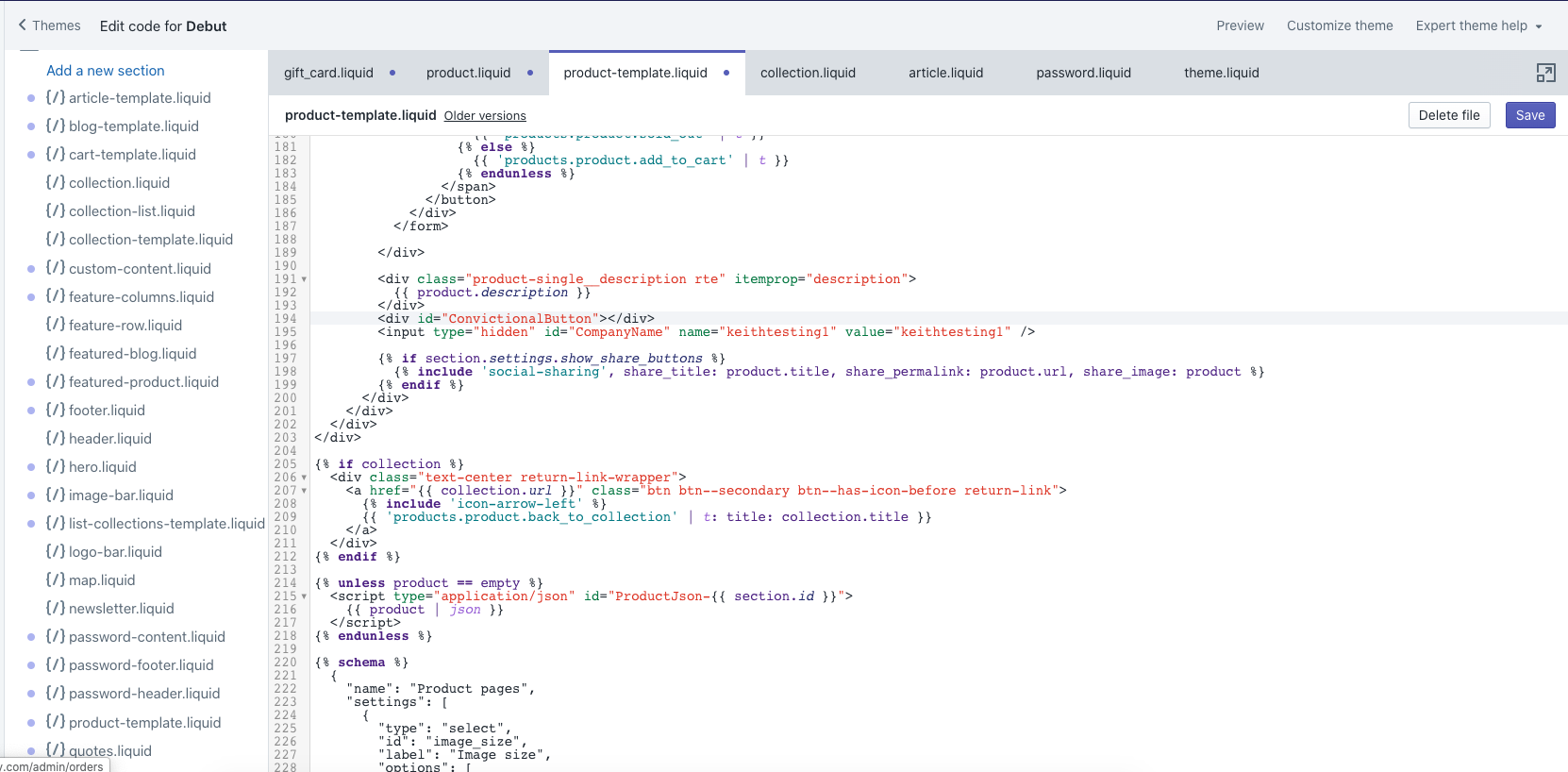
Task: Select the product-template.liquid tab
Action: pyautogui.click(x=635, y=73)
